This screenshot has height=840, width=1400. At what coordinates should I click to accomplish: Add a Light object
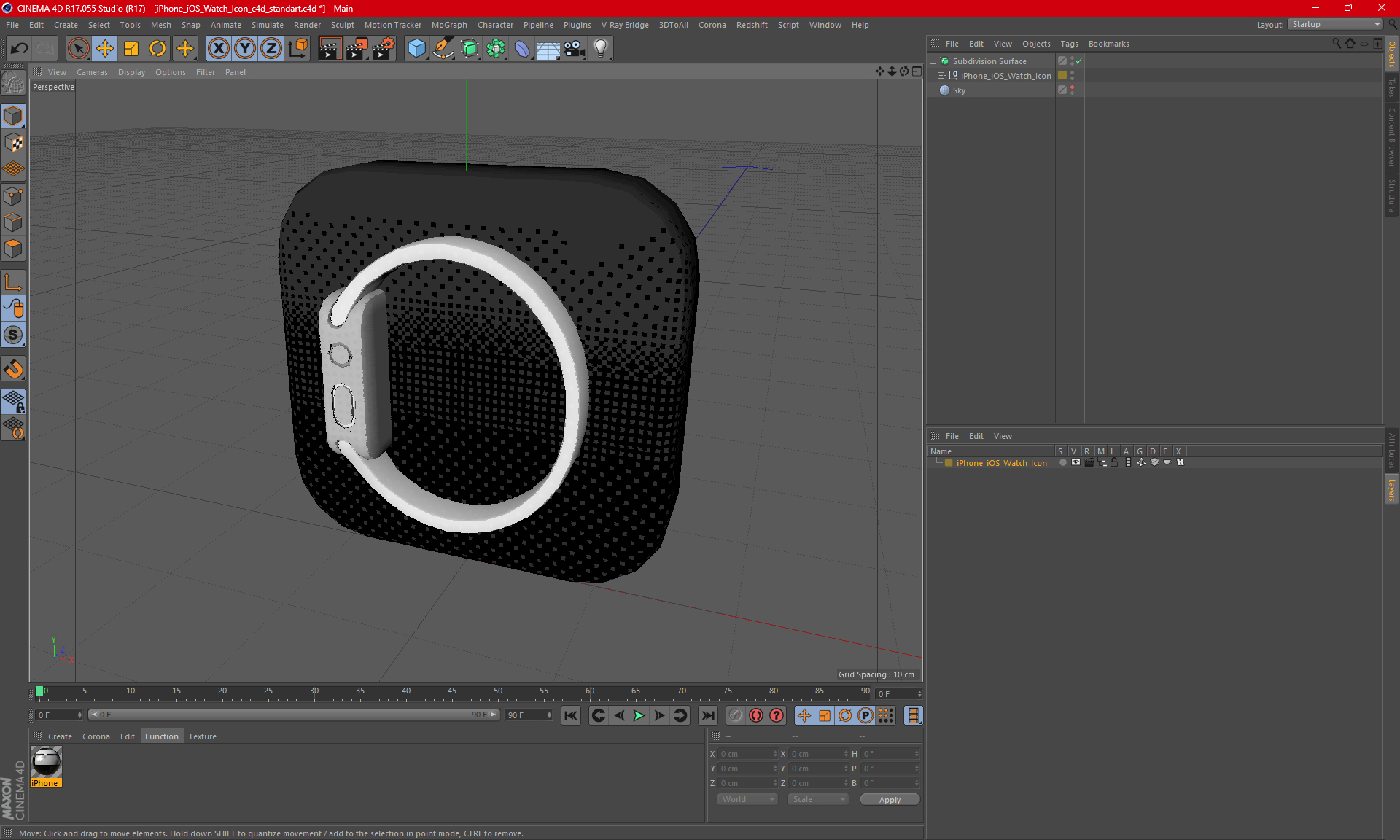tap(601, 49)
